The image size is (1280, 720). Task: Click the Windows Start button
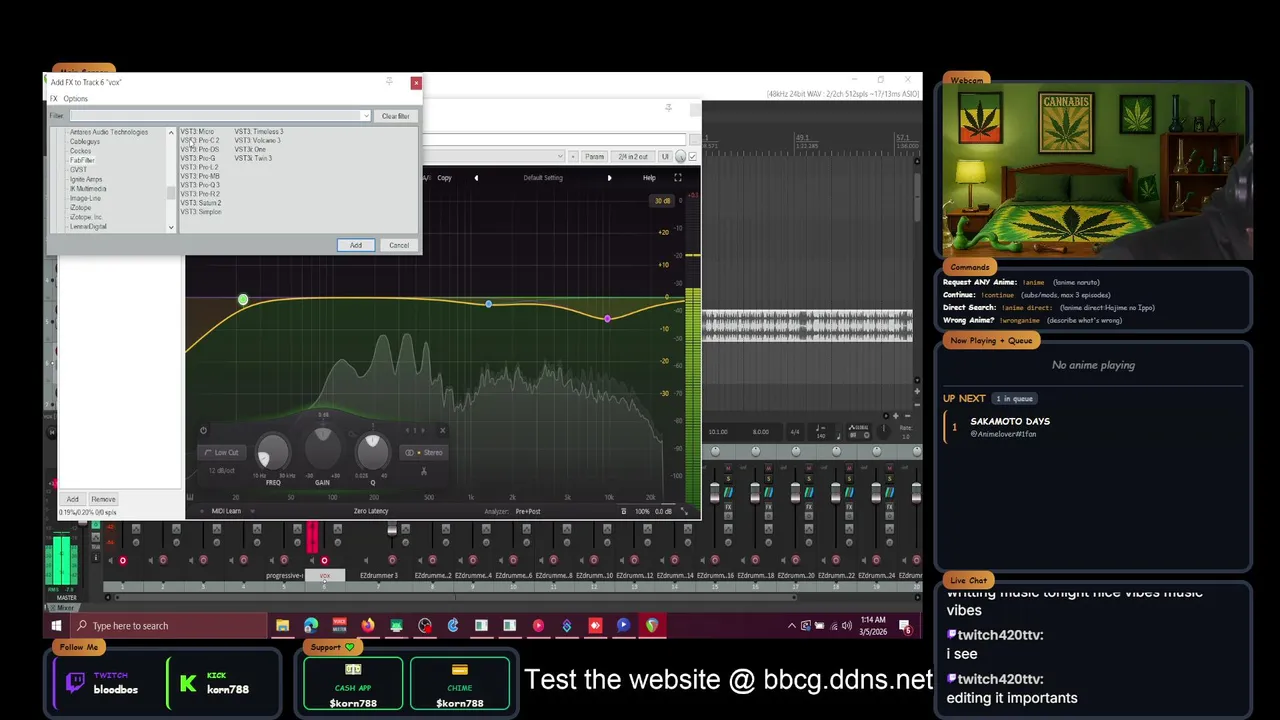(x=57, y=626)
